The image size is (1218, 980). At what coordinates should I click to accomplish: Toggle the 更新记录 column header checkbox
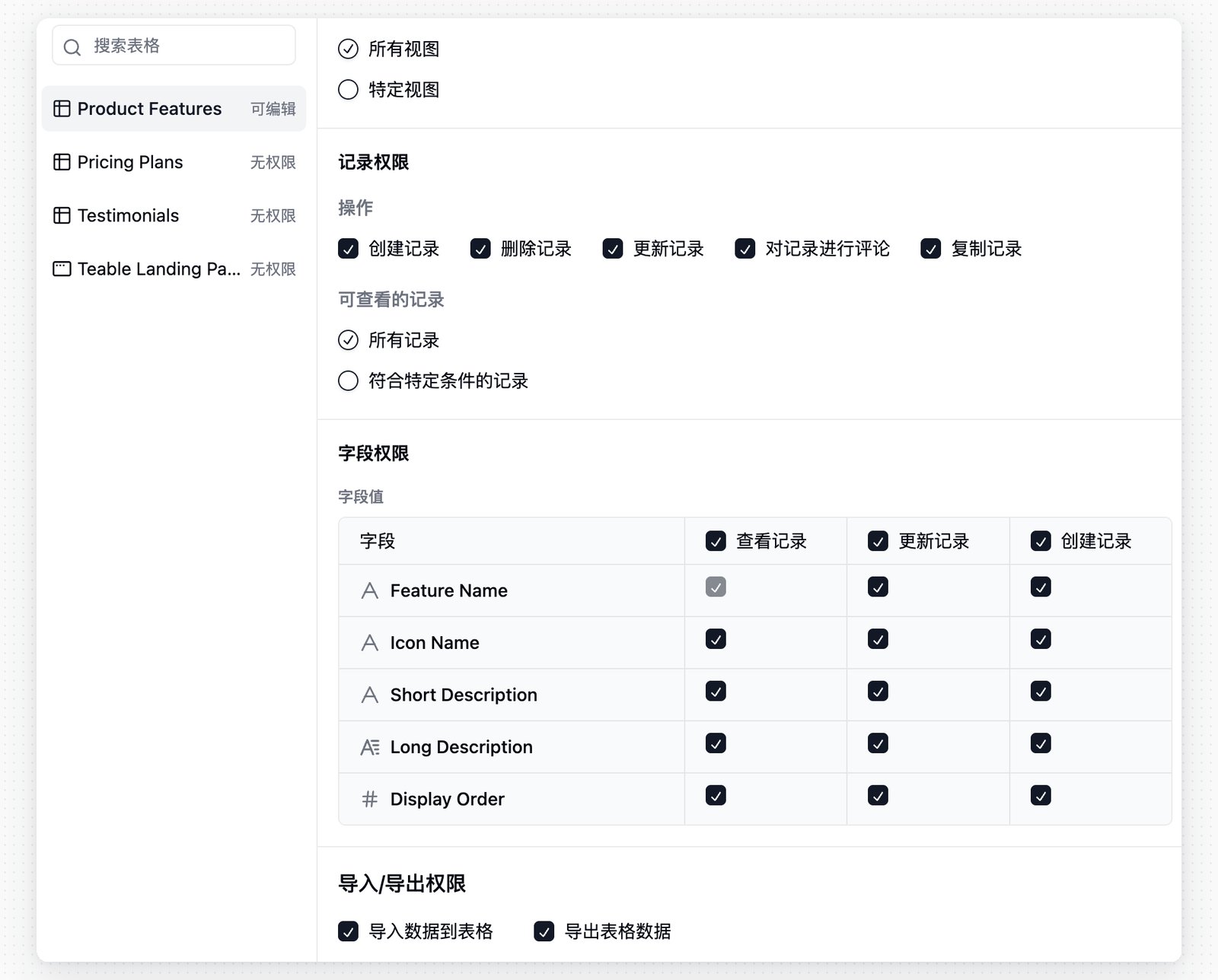click(x=878, y=541)
